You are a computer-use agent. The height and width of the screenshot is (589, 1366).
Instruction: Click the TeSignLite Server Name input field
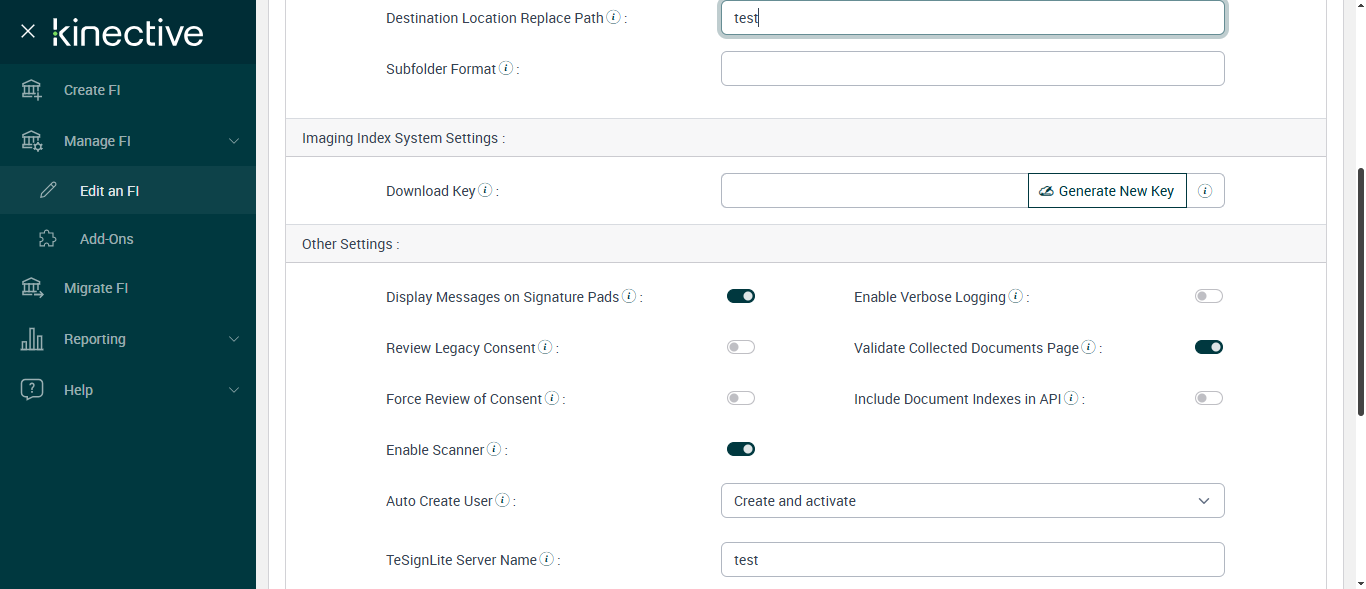[972, 560]
